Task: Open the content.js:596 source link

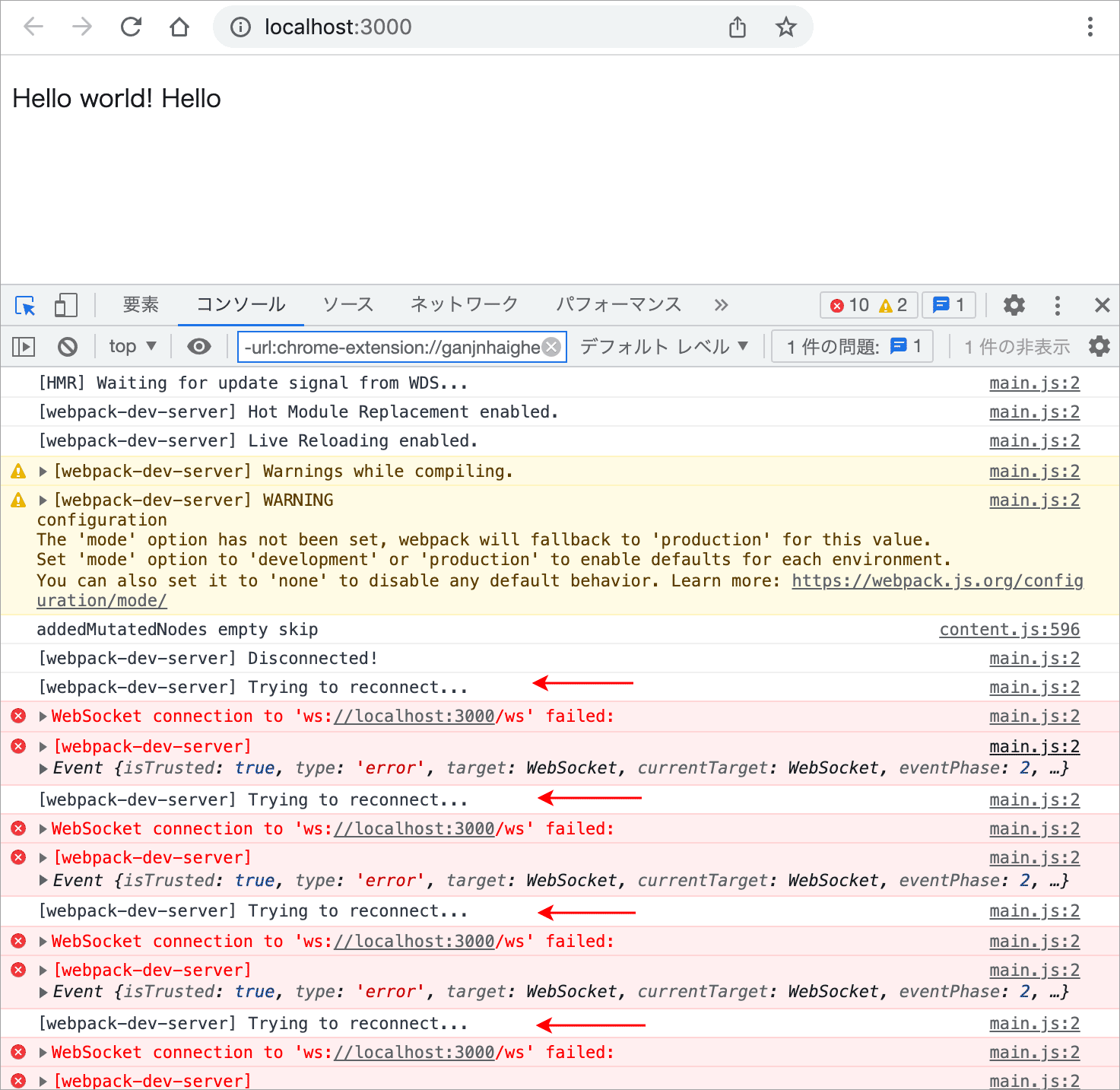Action: coord(1009,630)
